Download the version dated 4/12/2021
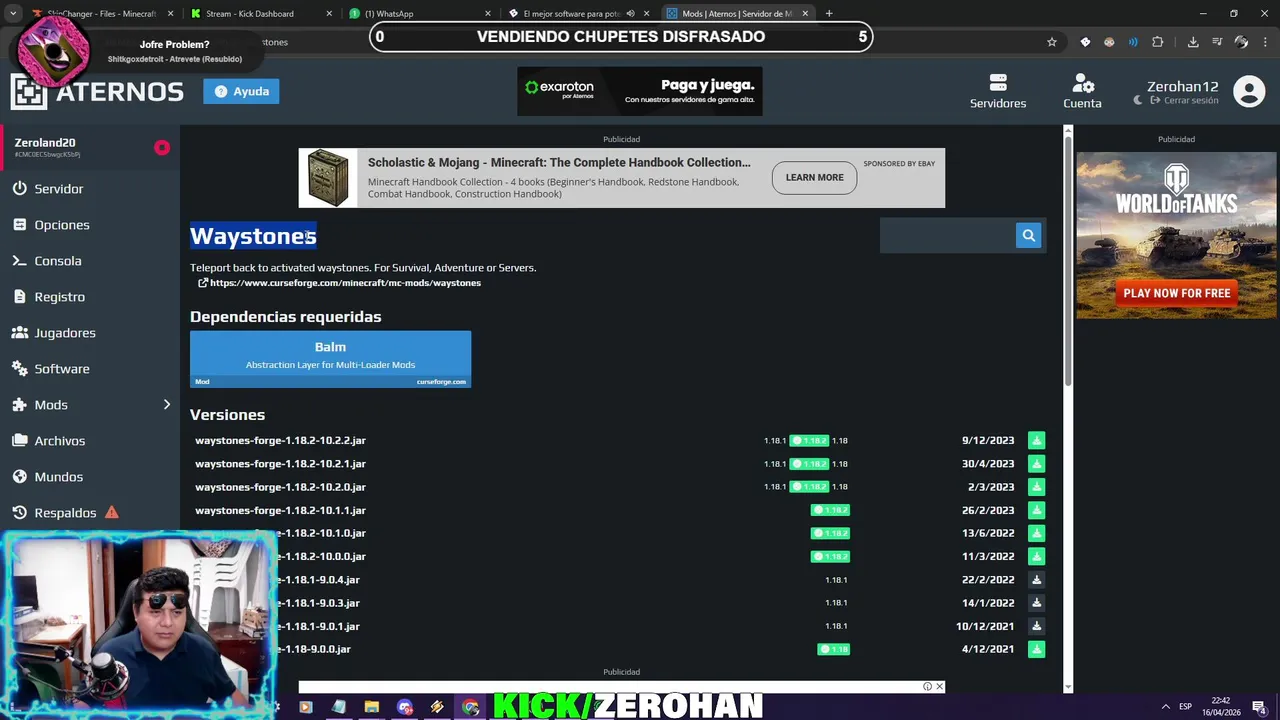1280x720 pixels. (x=1036, y=649)
